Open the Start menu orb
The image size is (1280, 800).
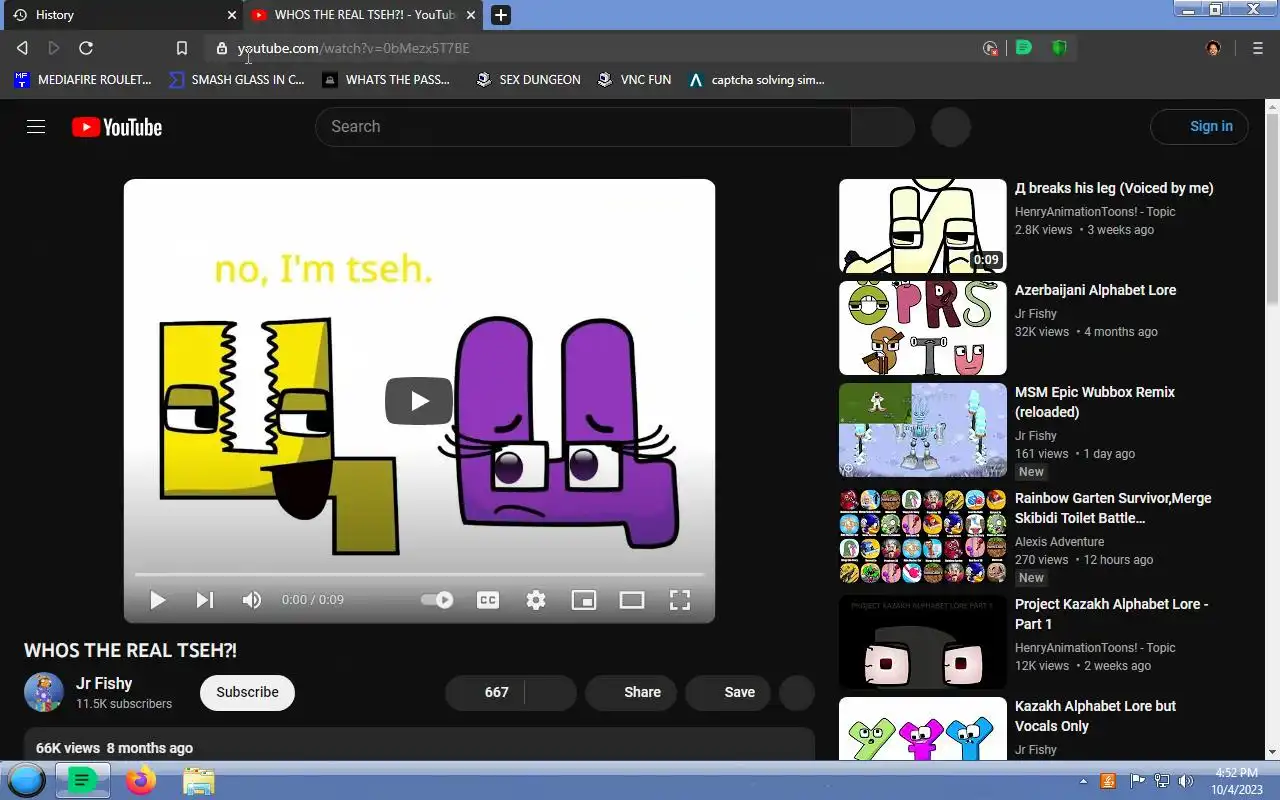[x=26, y=781]
